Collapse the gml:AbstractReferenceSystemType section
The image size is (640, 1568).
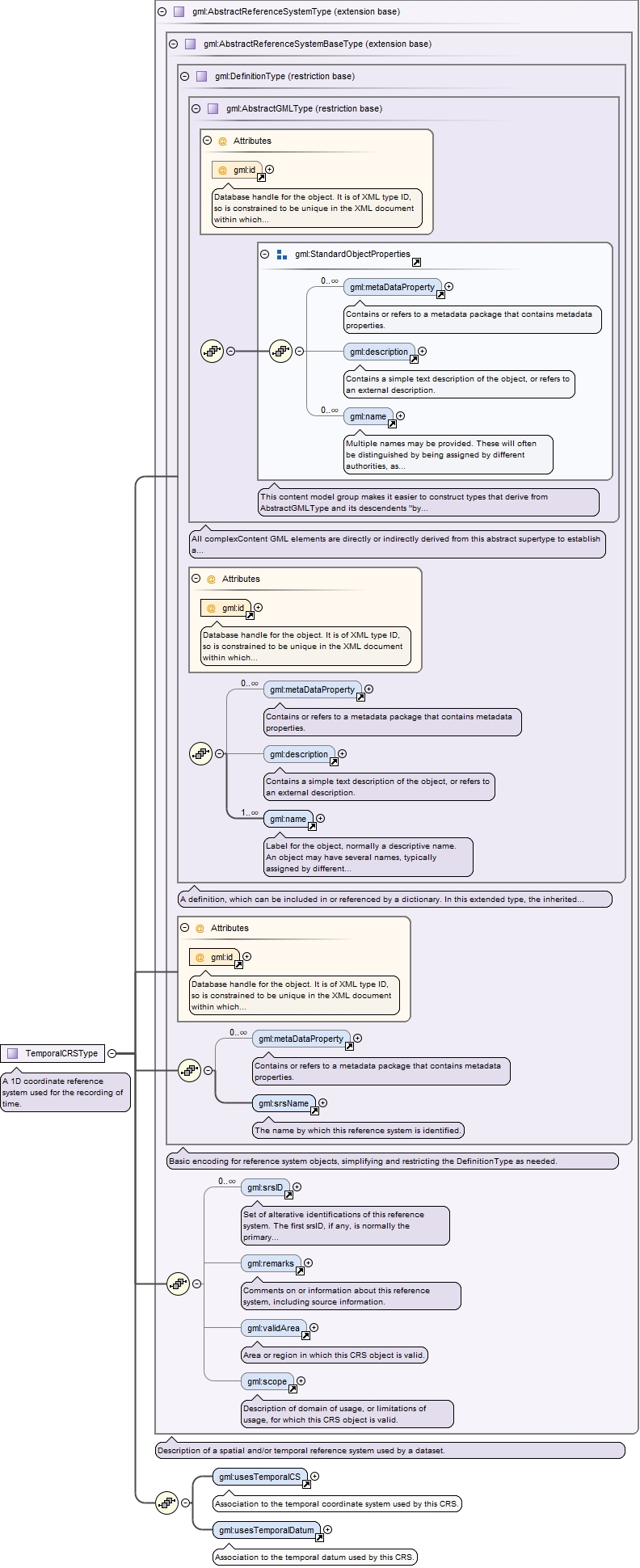click(162, 11)
